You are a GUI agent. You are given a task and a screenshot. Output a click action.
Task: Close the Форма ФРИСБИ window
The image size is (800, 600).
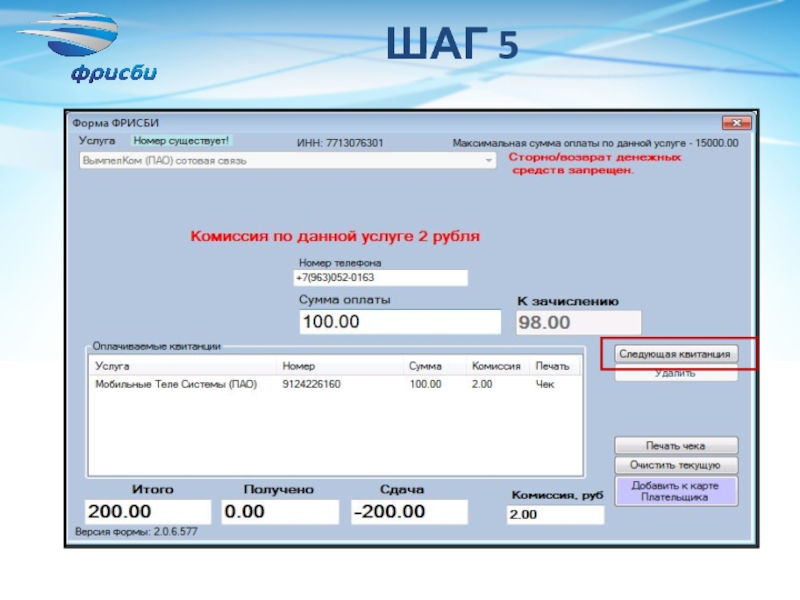click(x=736, y=123)
